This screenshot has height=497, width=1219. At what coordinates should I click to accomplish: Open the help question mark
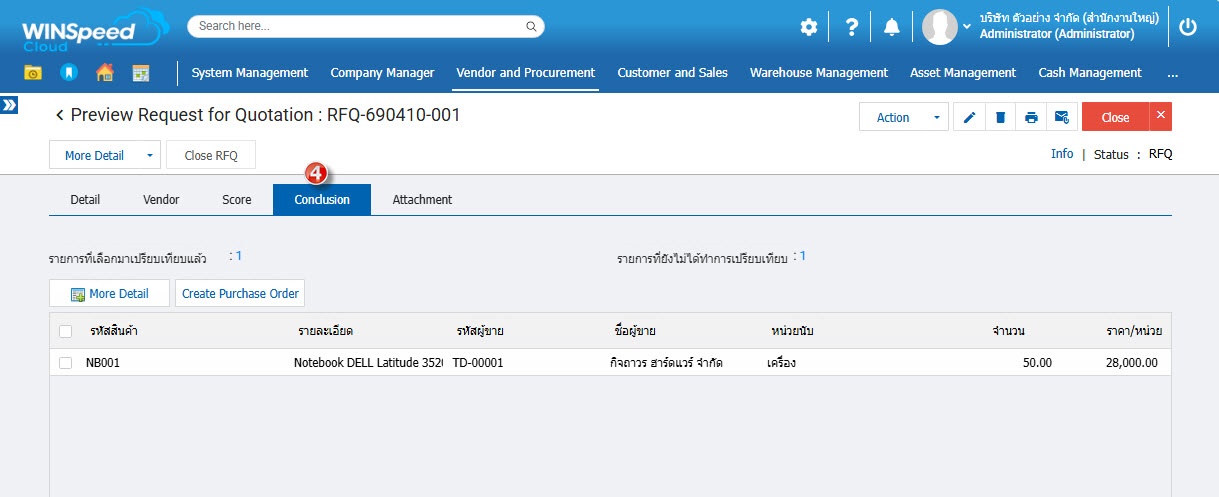point(851,27)
